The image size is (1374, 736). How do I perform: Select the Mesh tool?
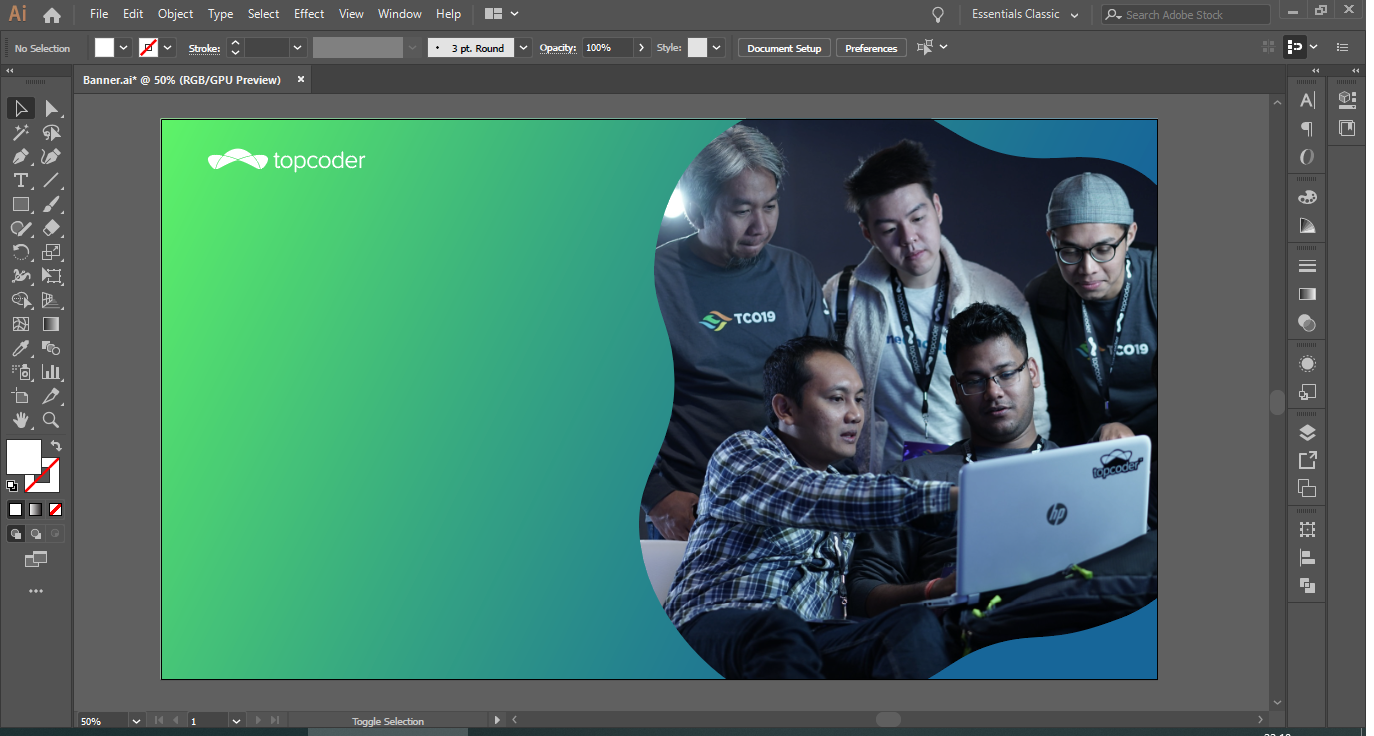coord(21,324)
